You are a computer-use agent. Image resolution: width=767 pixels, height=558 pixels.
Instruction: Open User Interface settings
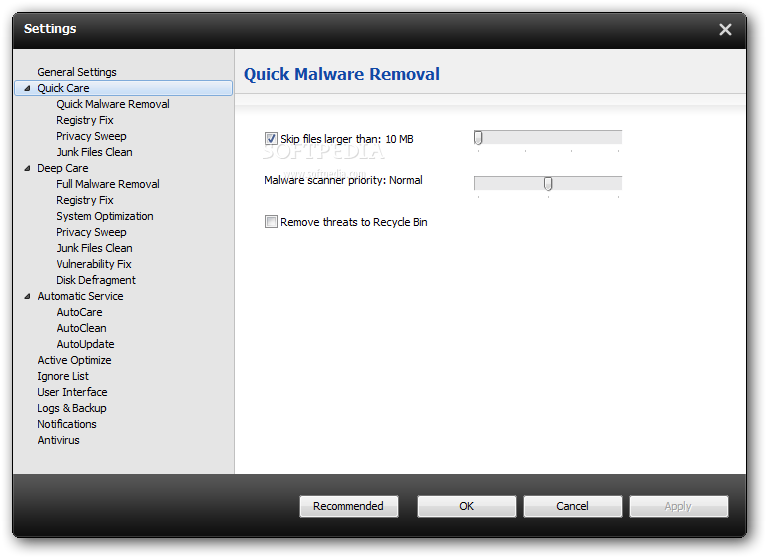coord(72,392)
